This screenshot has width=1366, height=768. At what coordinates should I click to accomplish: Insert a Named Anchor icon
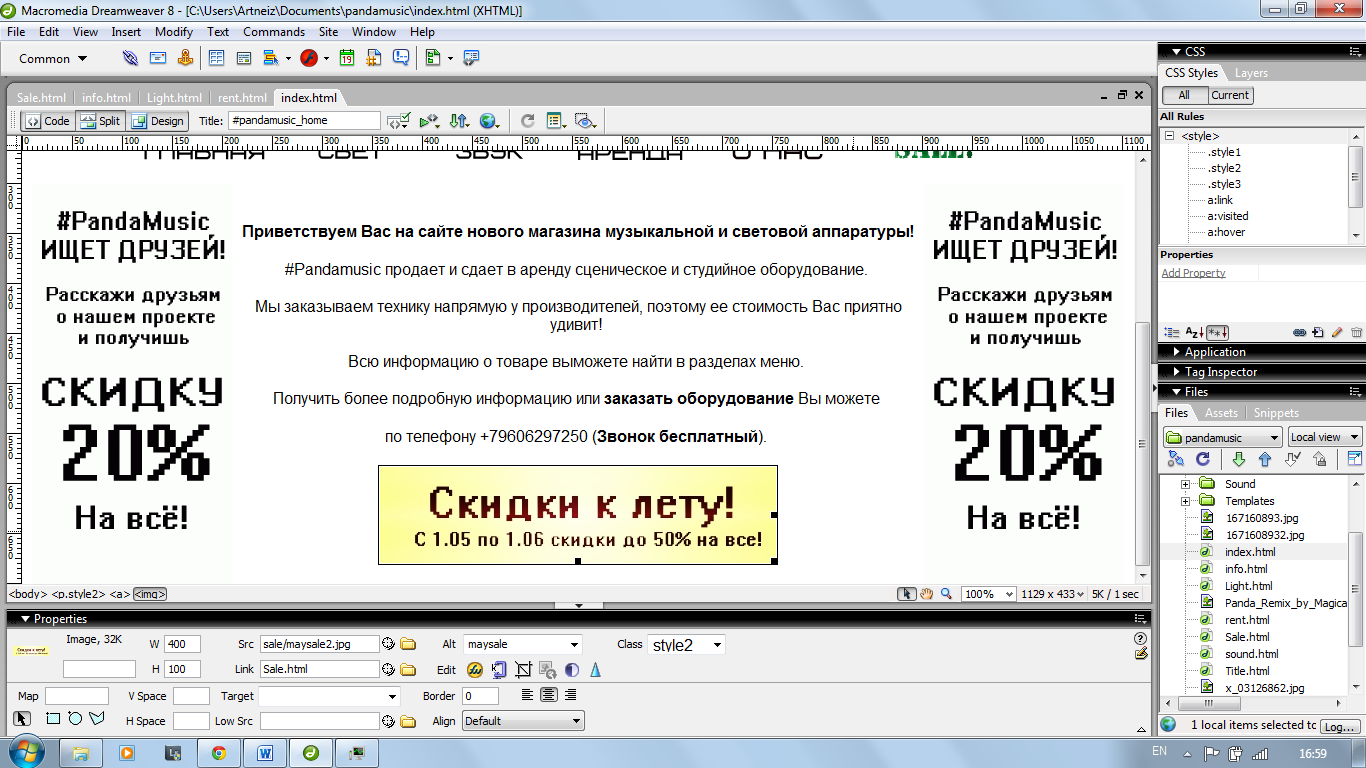[184, 58]
